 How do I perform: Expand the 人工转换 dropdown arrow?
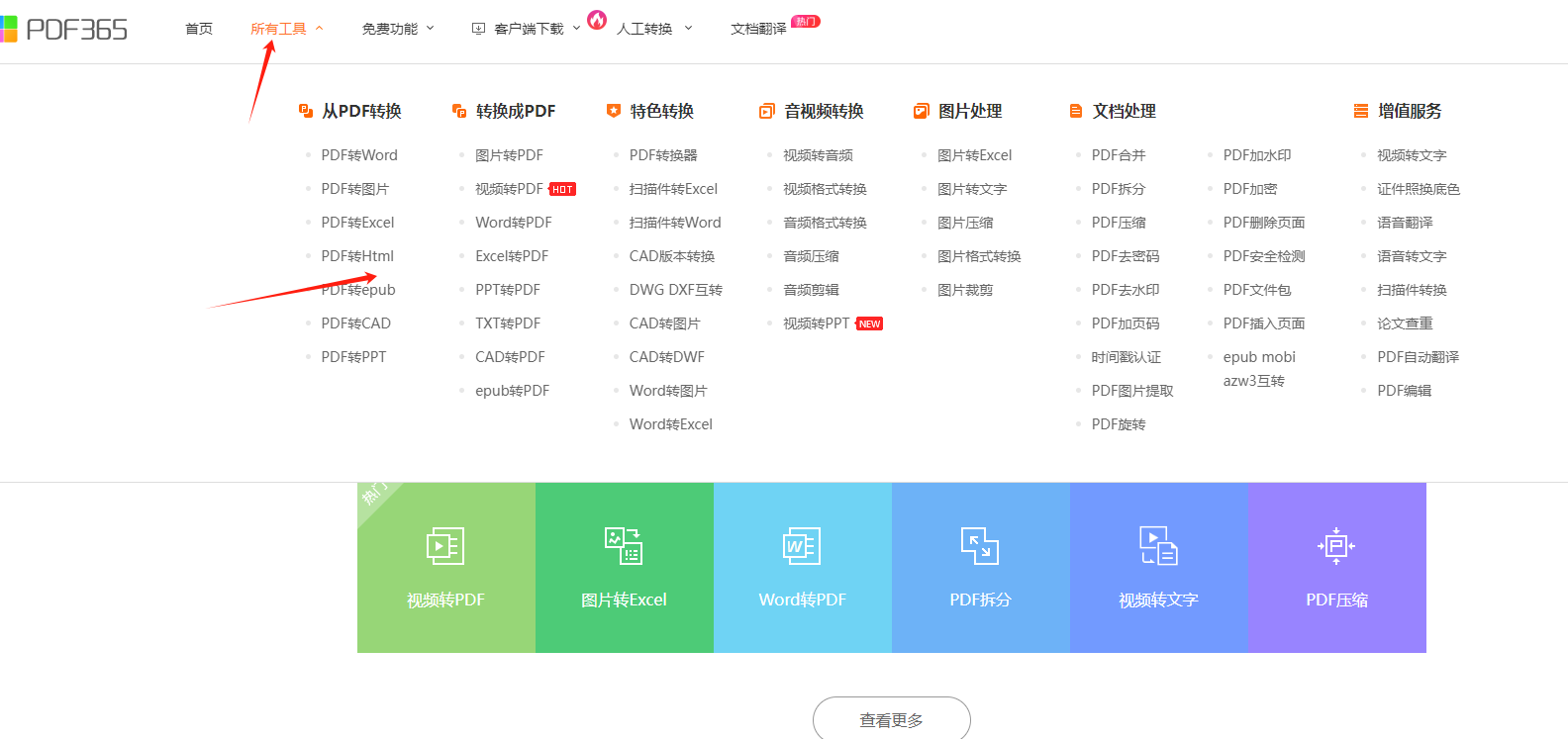coord(688,29)
